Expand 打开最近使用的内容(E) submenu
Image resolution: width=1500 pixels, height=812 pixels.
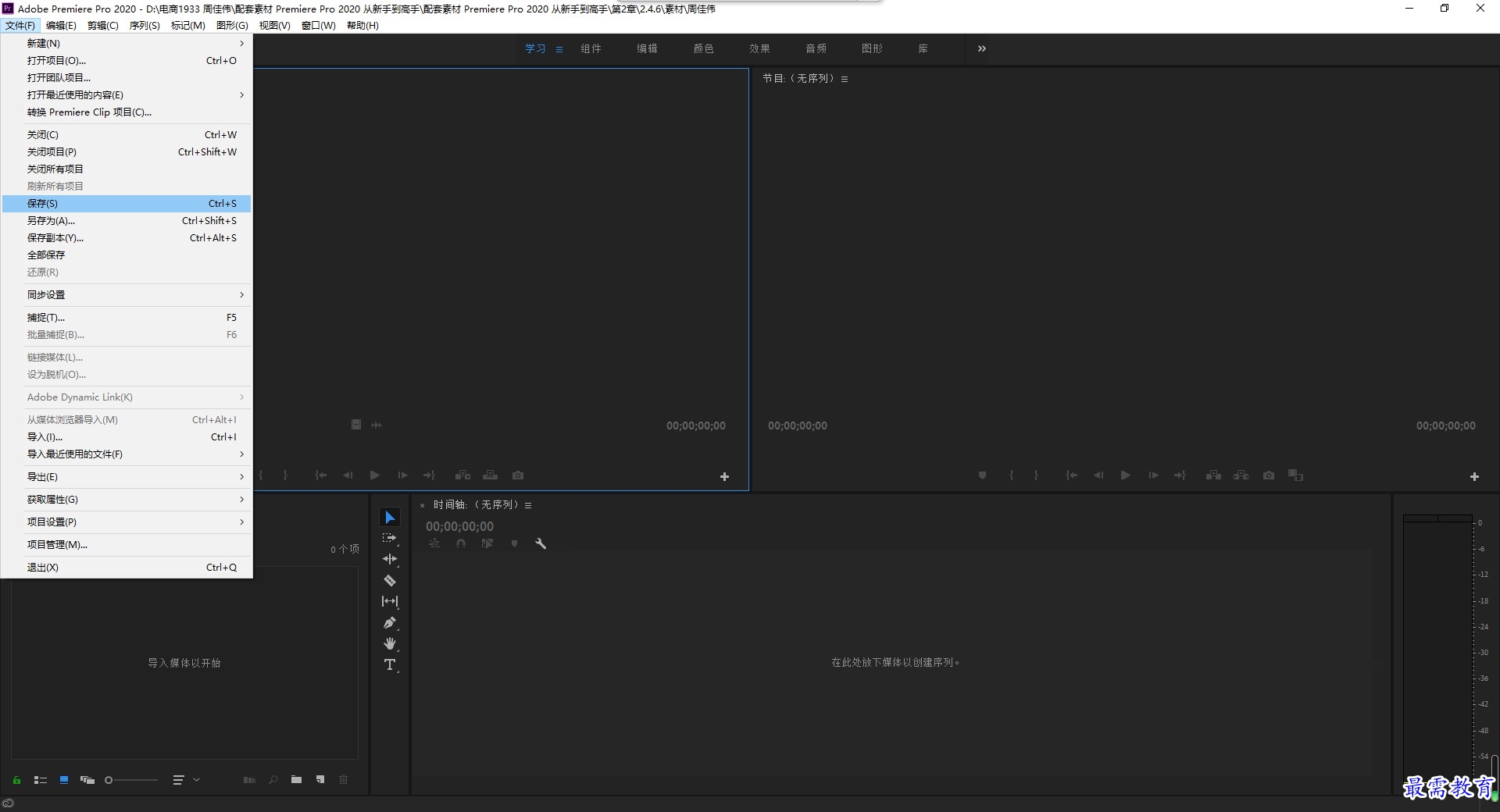127,94
